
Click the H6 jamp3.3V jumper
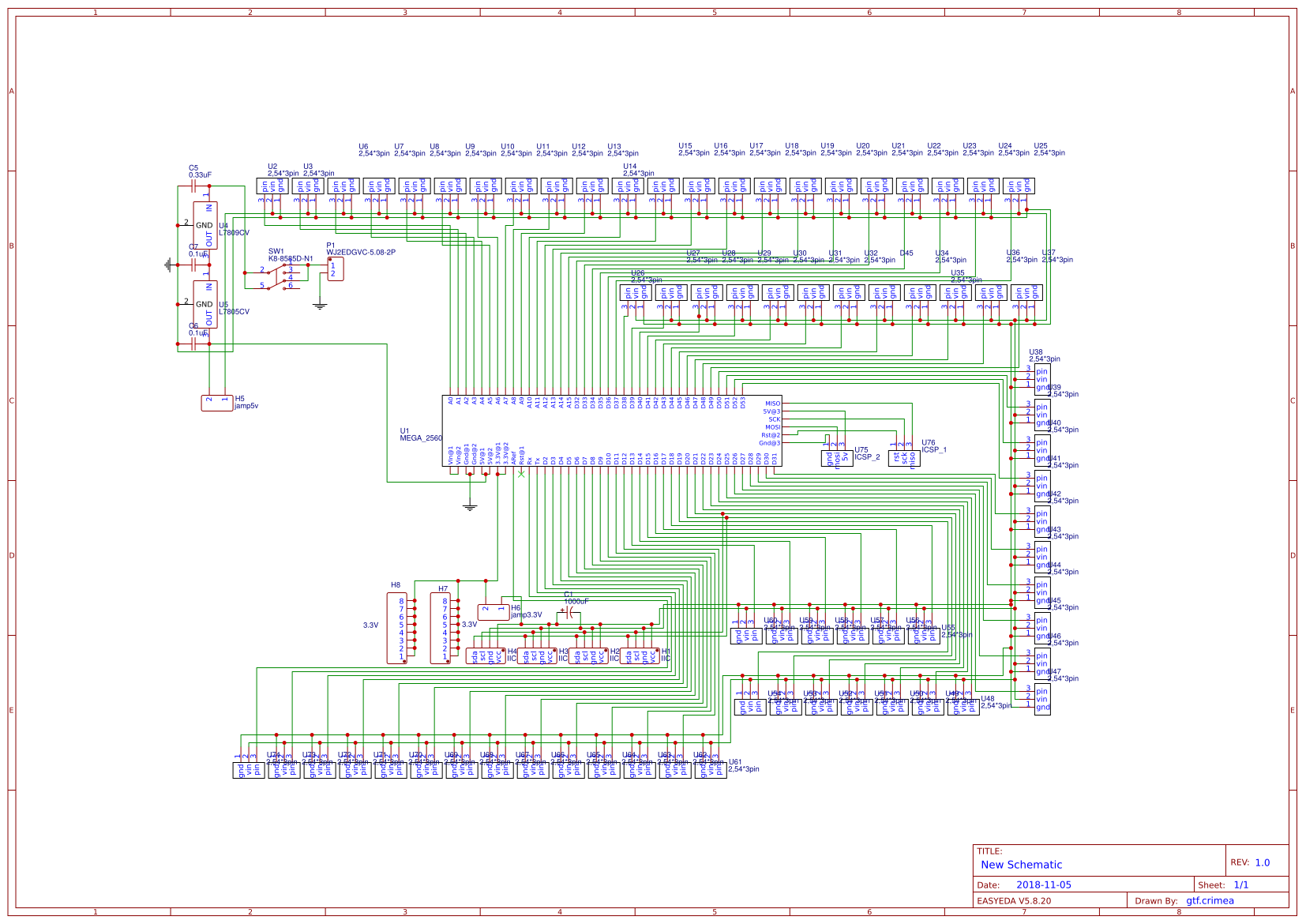click(x=494, y=612)
